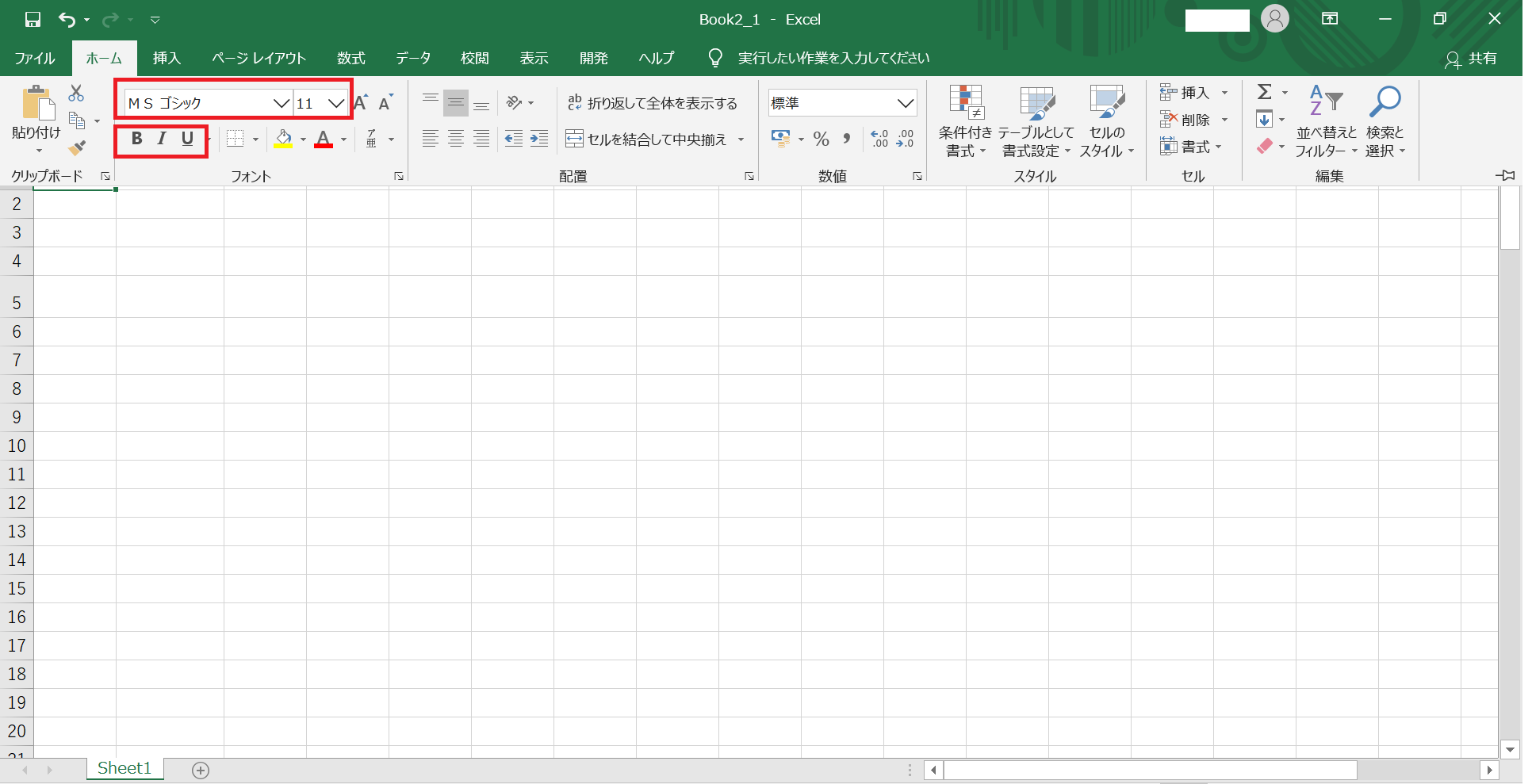Viewport: 1532px width, 784px height.
Task: Open セルのスタイル cell styles
Action: click(1107, 120)
